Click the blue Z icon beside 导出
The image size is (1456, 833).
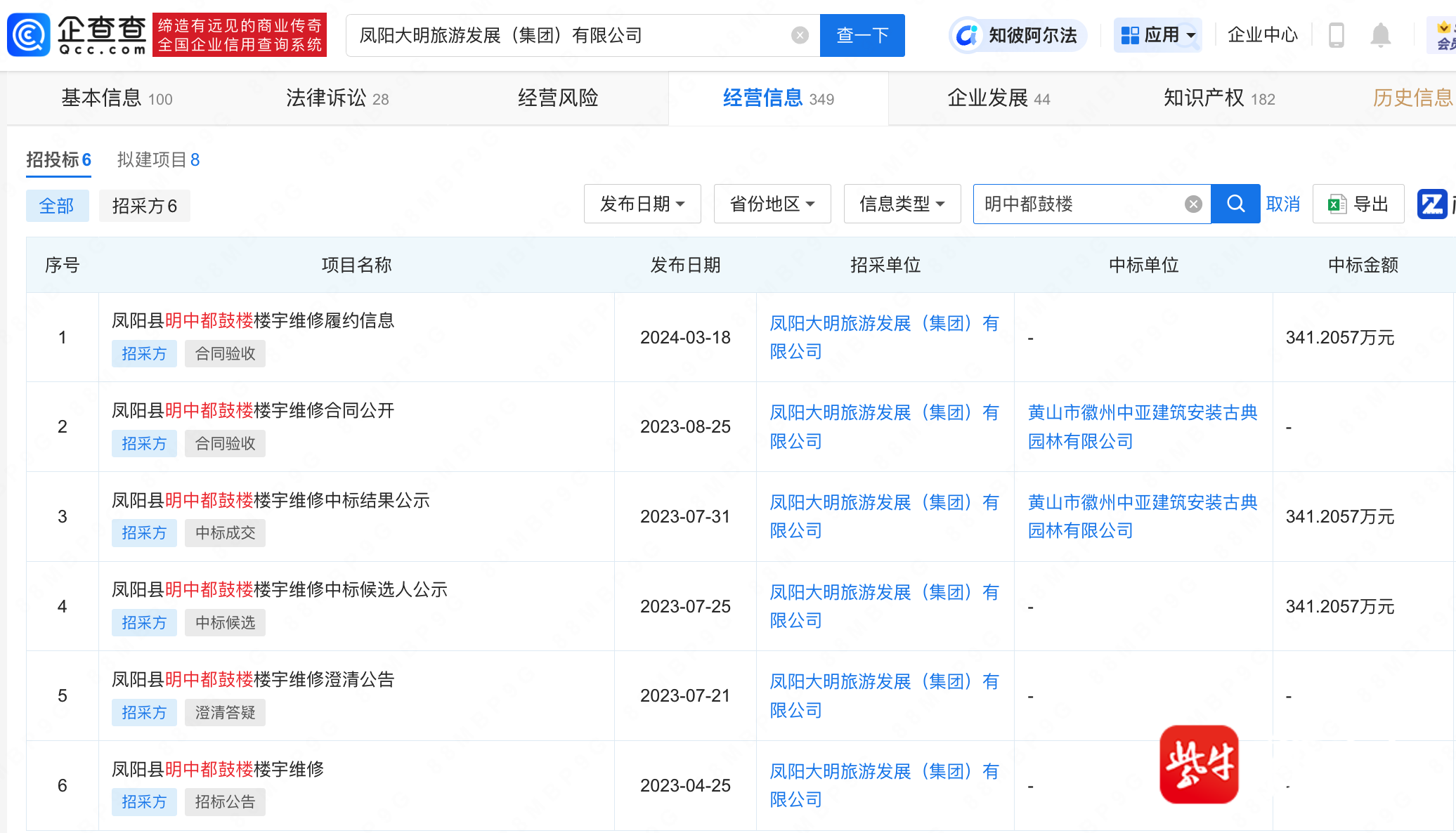pyautogui.click(x=1432, y=204)
